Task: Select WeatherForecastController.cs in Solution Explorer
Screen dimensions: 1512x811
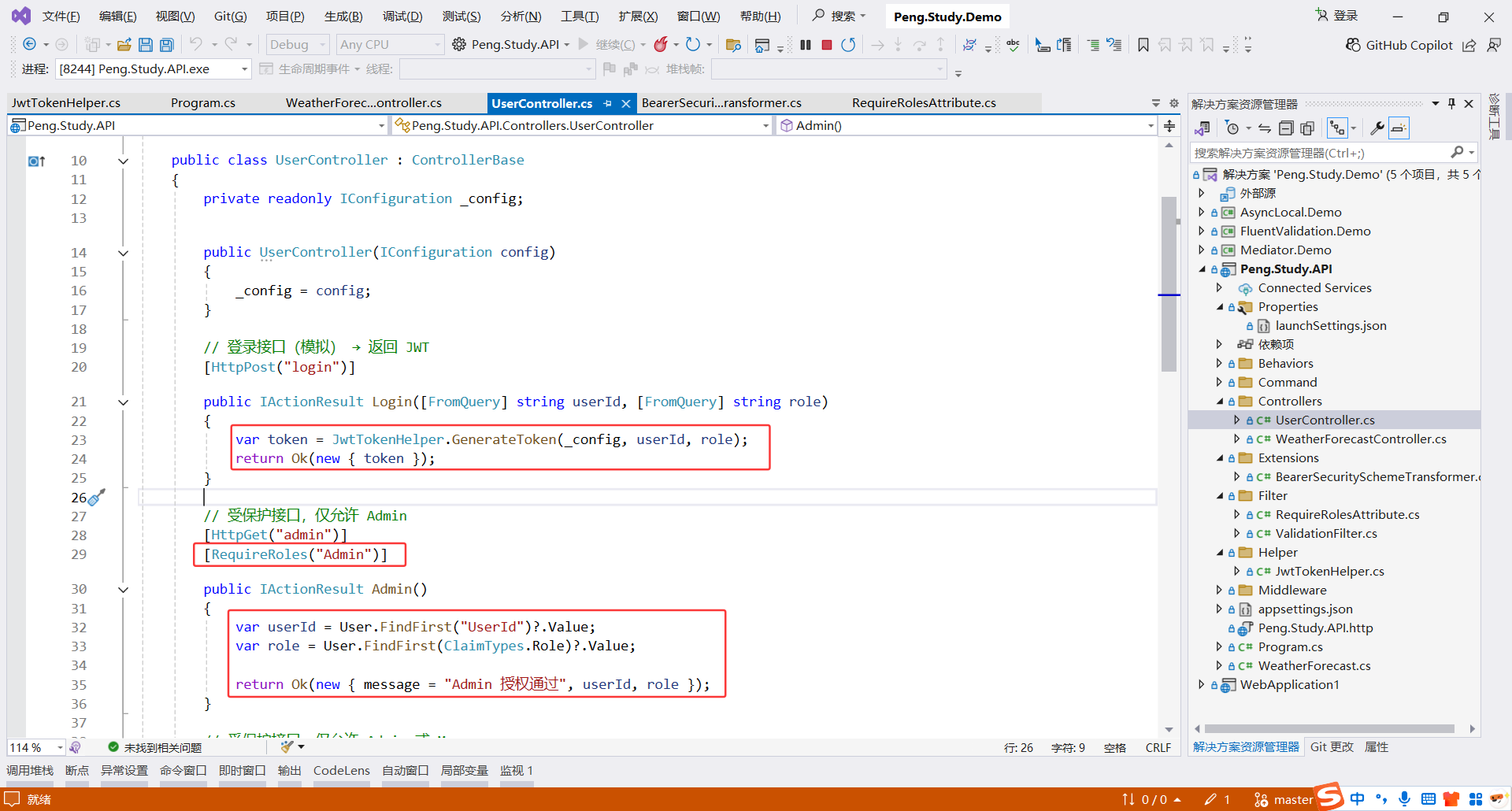Action: (1361, 439)
